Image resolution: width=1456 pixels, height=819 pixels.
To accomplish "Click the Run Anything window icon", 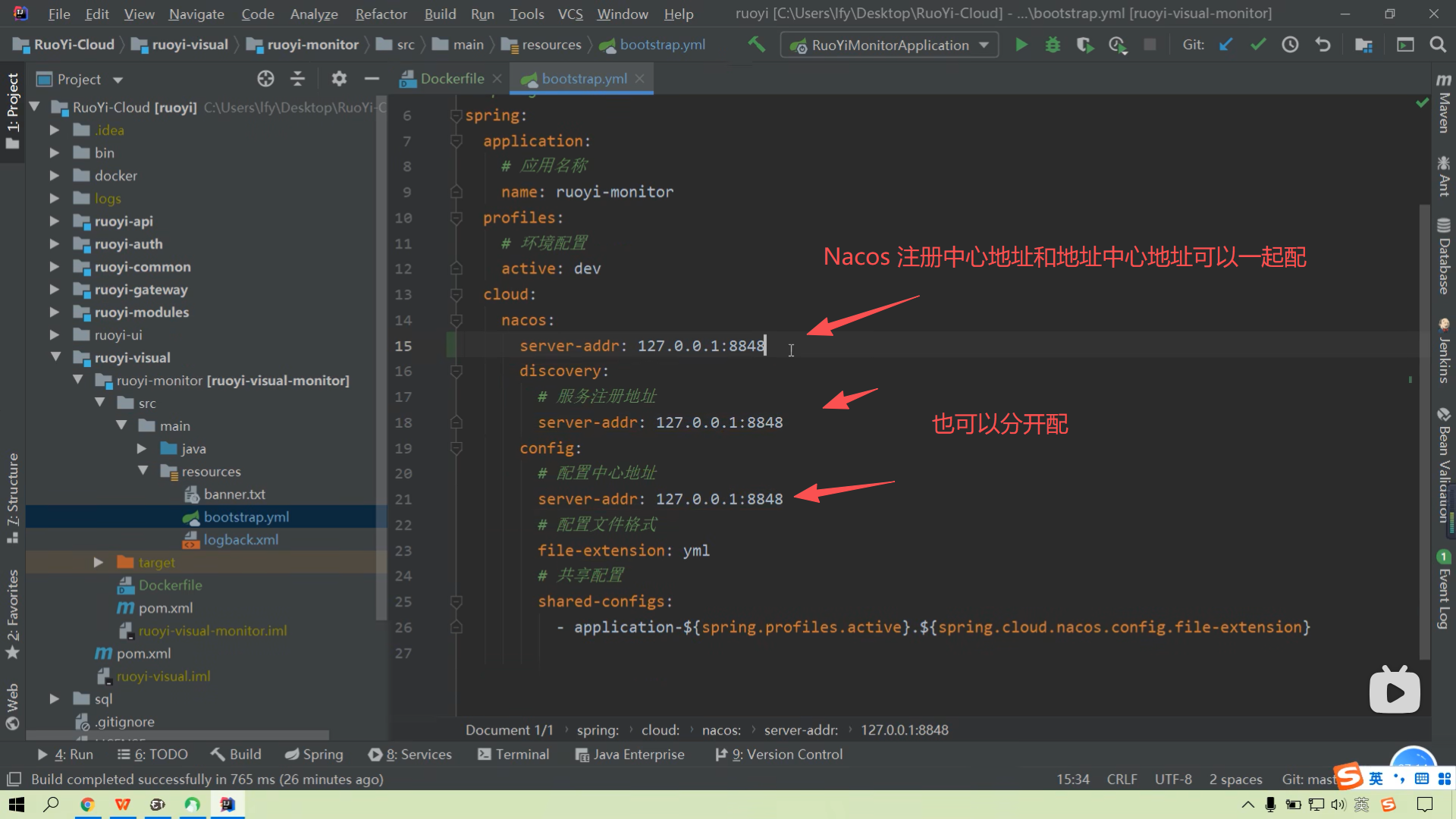I will point(1405,45).
